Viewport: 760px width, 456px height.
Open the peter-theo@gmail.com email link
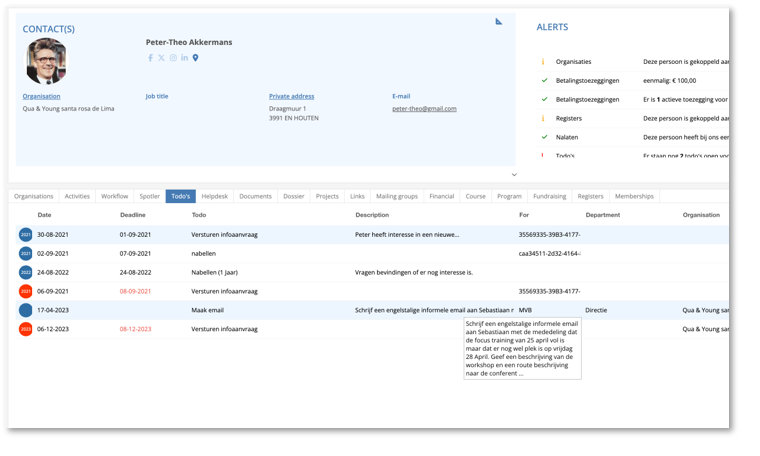click(x=424, y=109)
